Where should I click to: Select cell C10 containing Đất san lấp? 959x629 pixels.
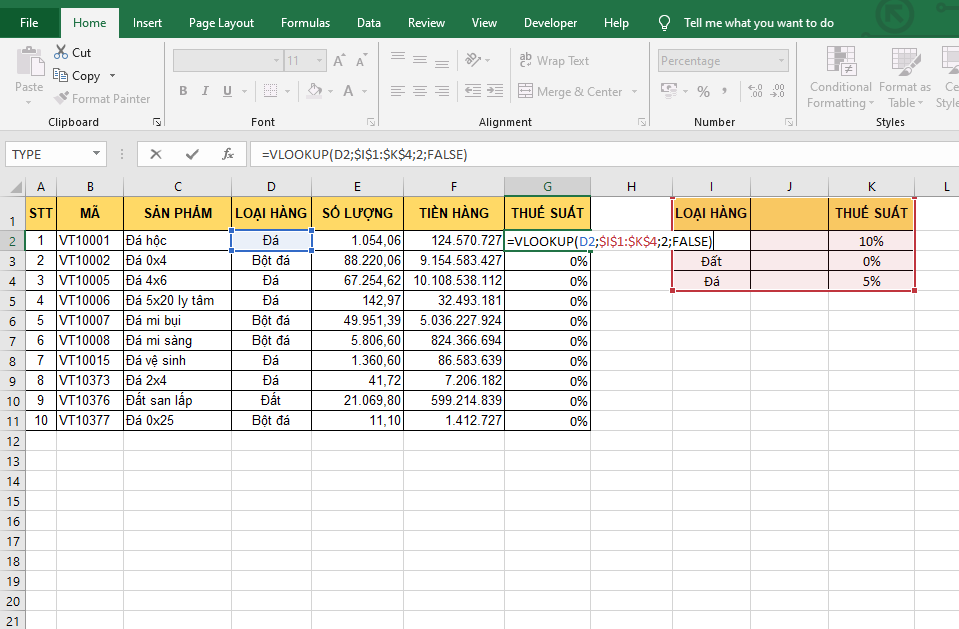pos(176,400)
